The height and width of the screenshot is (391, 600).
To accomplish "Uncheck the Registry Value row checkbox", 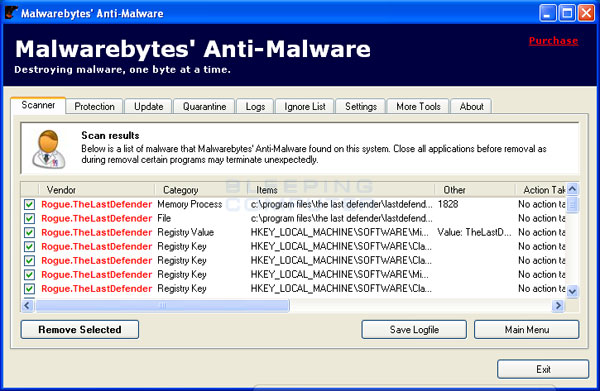I will click(29, 233).
